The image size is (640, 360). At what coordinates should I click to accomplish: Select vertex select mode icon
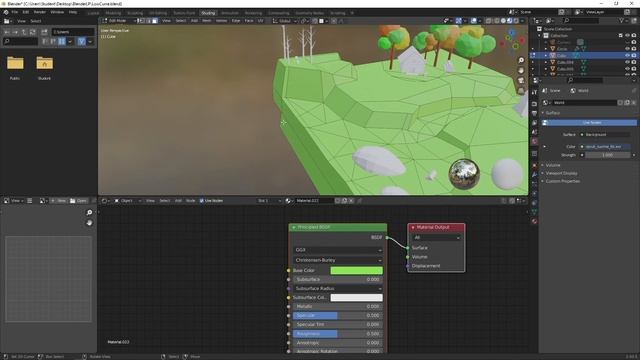142,21
